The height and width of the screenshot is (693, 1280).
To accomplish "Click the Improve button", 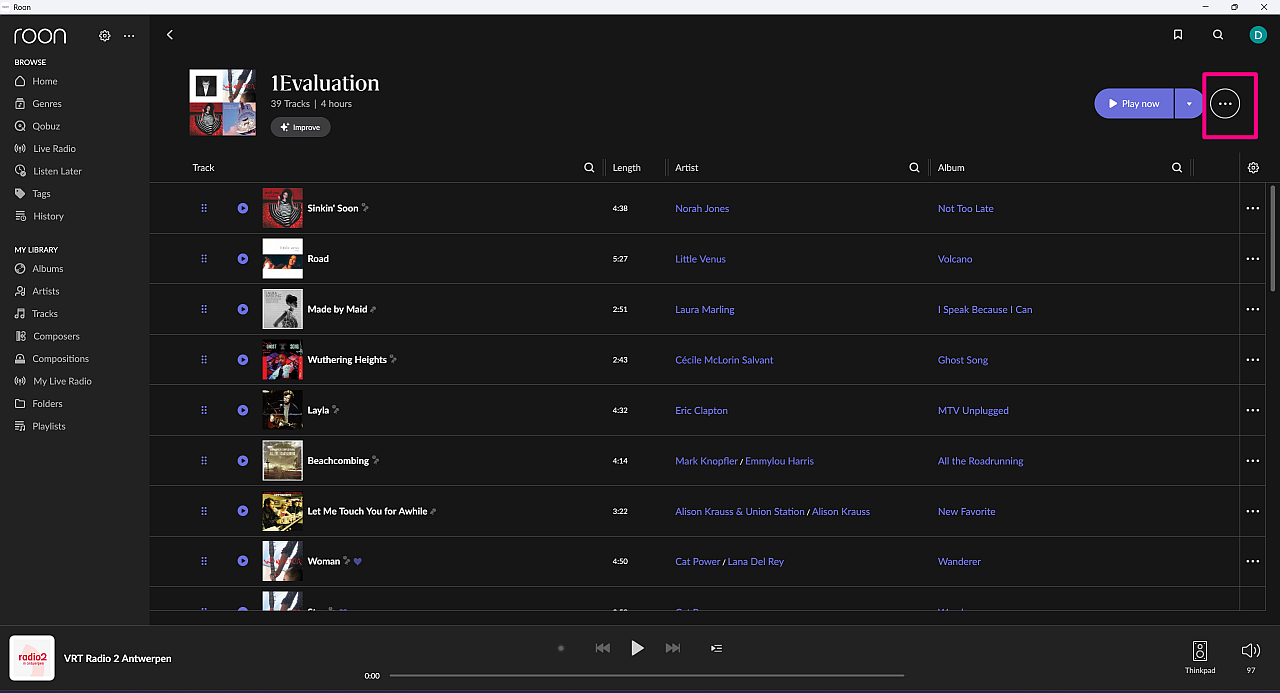I will 300,127.
